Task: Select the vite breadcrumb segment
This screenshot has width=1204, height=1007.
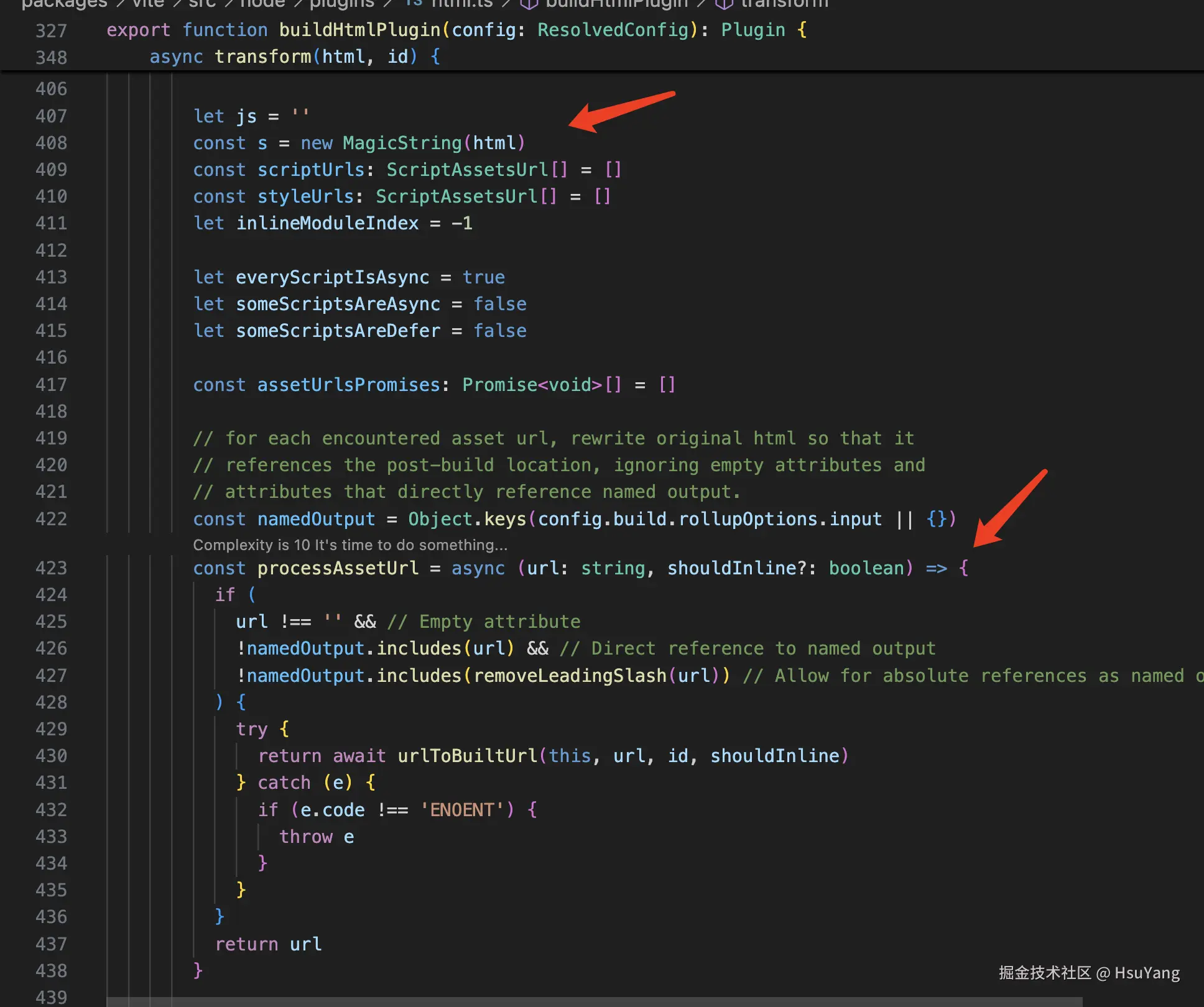Action: (148, 4)
